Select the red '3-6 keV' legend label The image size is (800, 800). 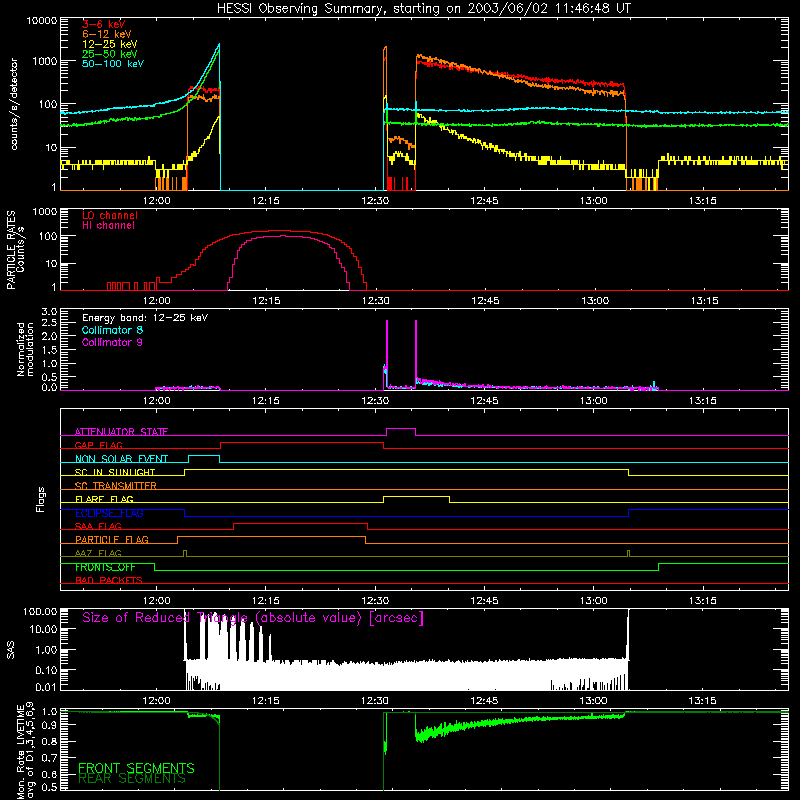[x=104, y=24]
